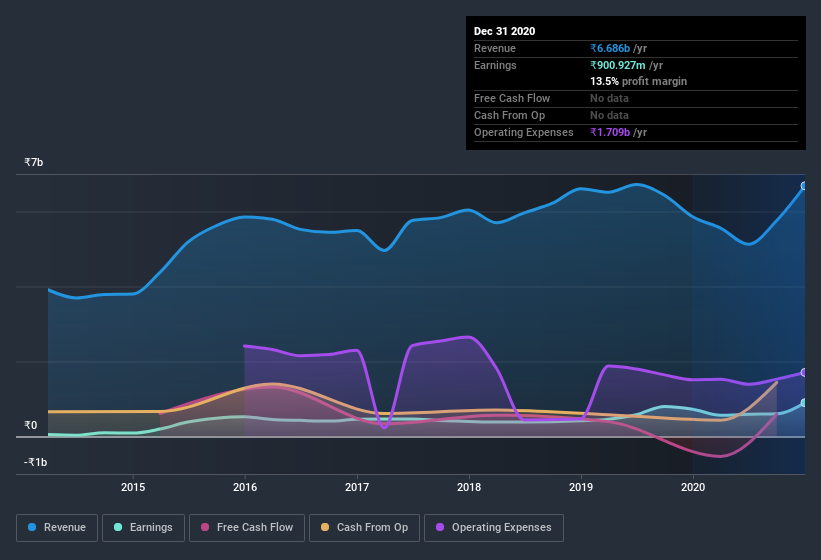Toggle the Free Cash Flow legend button
This screenshot has height=560, width=821.
tap(247, 528)
